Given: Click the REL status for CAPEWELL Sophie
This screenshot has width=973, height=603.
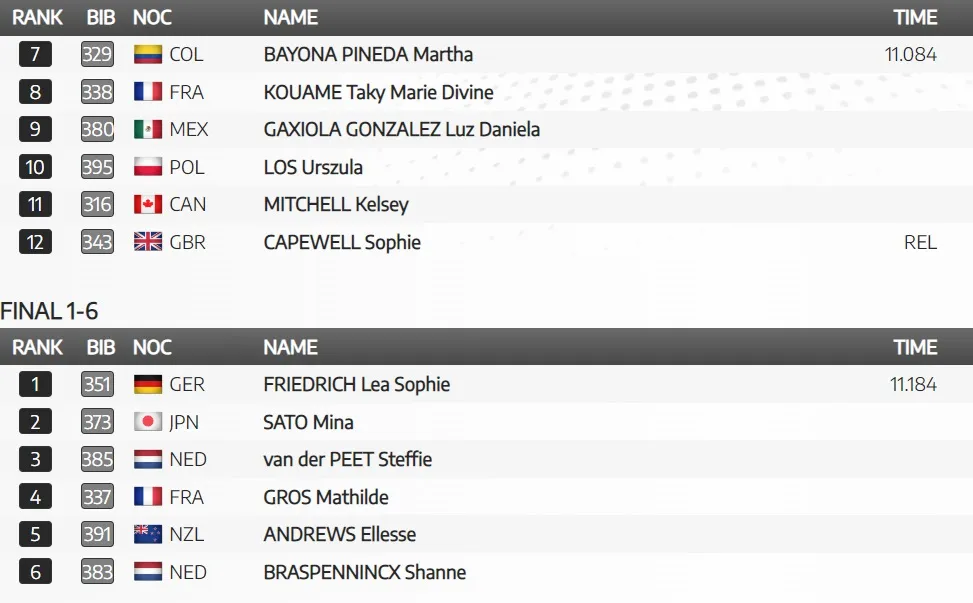Looking at the screenshot, I should click(920, 243).
